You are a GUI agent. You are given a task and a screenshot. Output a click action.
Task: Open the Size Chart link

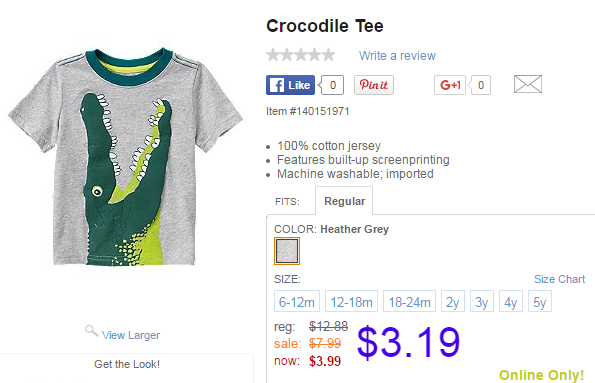pyautogui.click(x=559, y=279)
